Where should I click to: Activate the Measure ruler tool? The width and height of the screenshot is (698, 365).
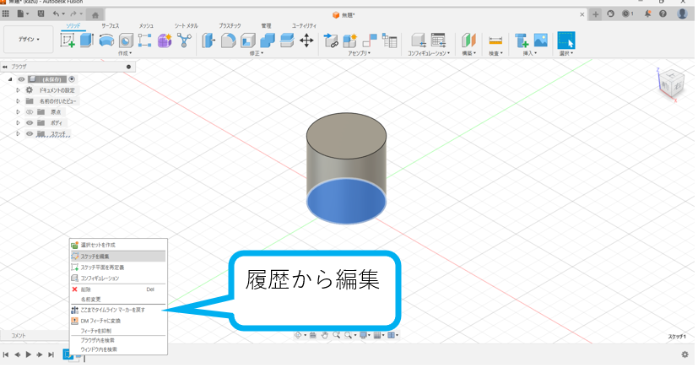pos(495,41)
